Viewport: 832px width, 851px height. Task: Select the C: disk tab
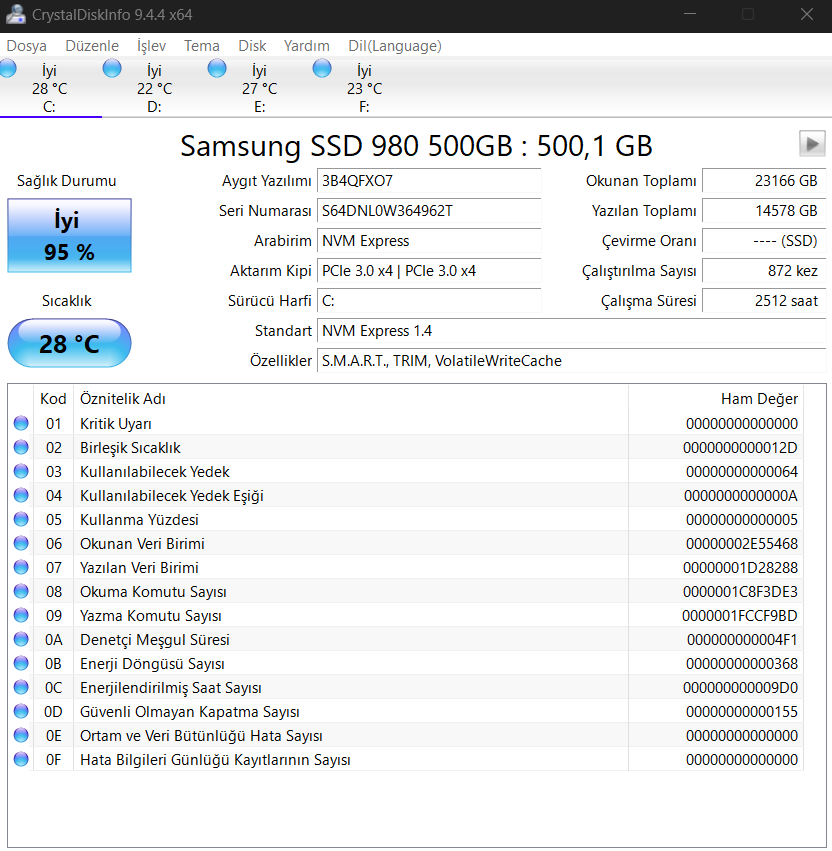[x=49, y=89]
